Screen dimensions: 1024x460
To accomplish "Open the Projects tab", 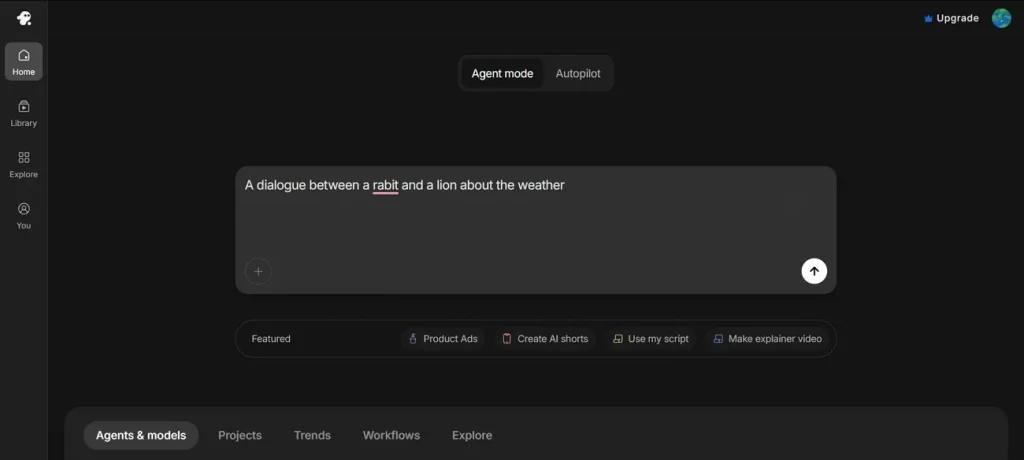I will tap(240, 435).
